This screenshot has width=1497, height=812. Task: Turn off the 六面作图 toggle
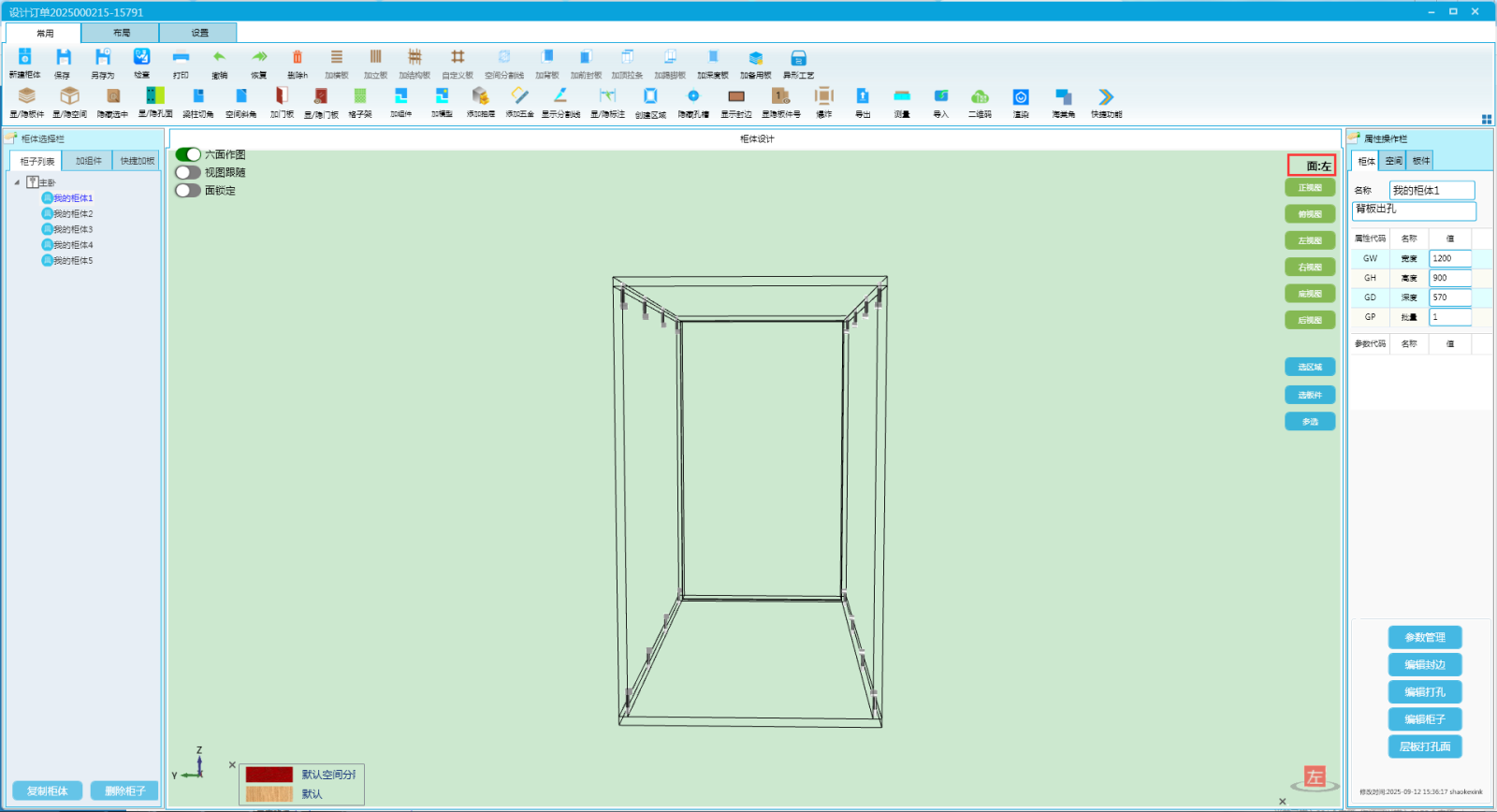[188, 154]
